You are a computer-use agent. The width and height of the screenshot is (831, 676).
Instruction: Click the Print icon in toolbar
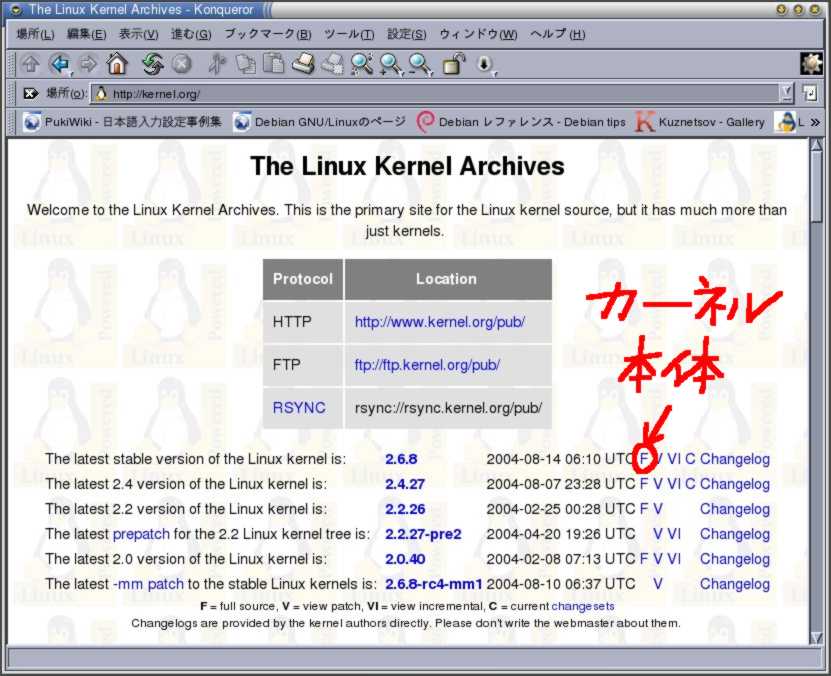tap(303, 64)
